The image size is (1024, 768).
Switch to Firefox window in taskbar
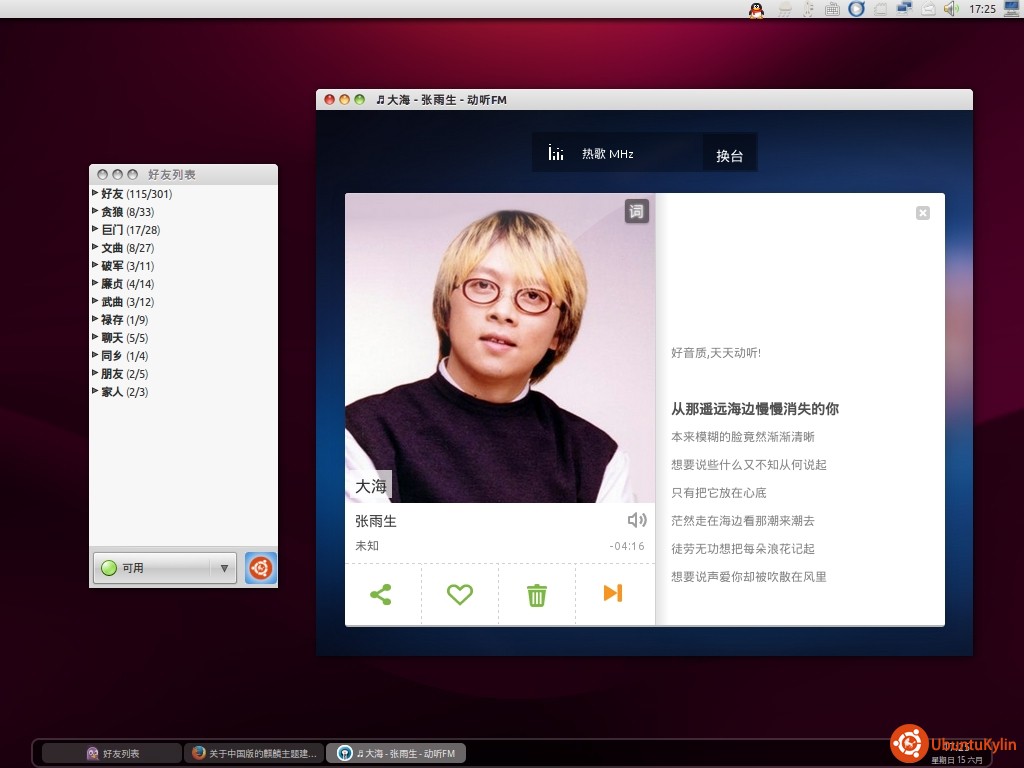pos(254,753)
